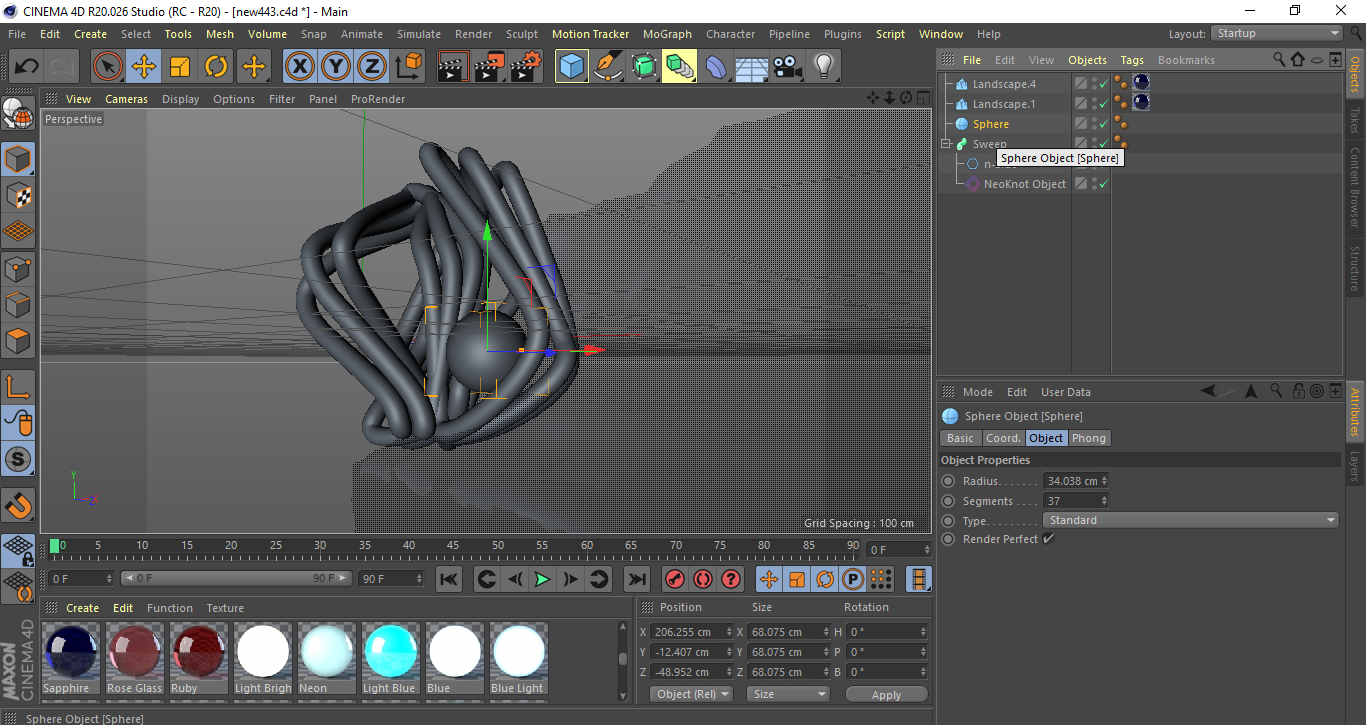Toggle NeoKnot Object enabled checkmark
This screenshot has width=1366, height=725.
pos(1102,184)
